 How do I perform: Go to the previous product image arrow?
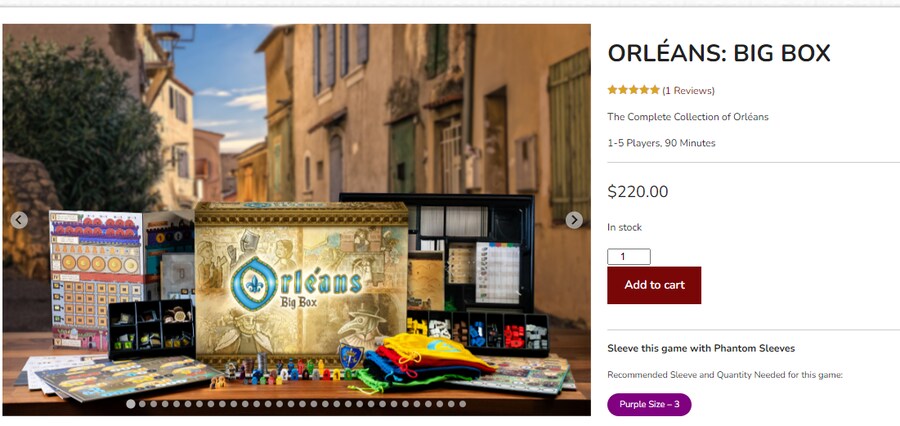pyautogui.click(x=19, y=220)
